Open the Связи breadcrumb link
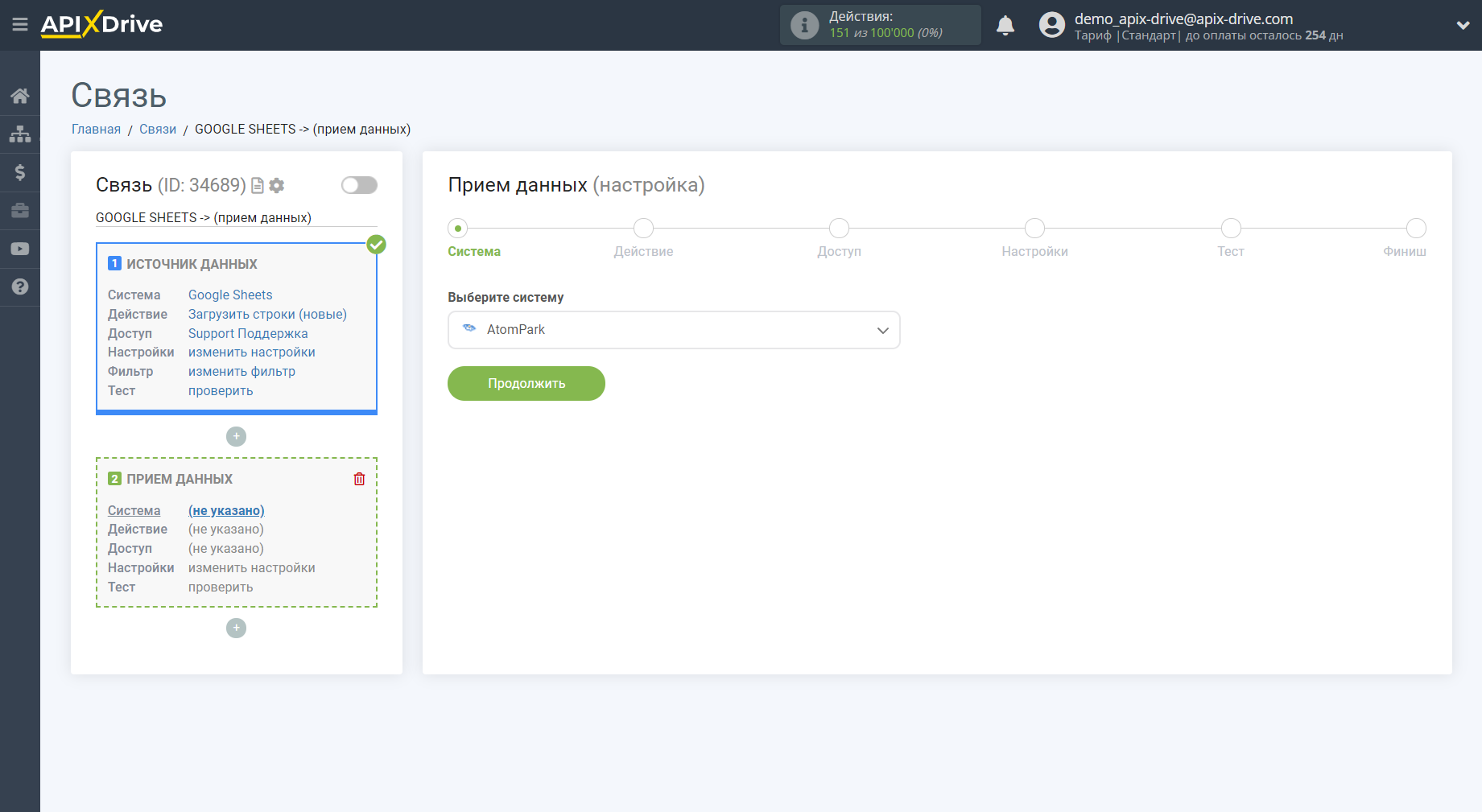Viewport: 1482px width, 812px height. click(x=158, y=129)
